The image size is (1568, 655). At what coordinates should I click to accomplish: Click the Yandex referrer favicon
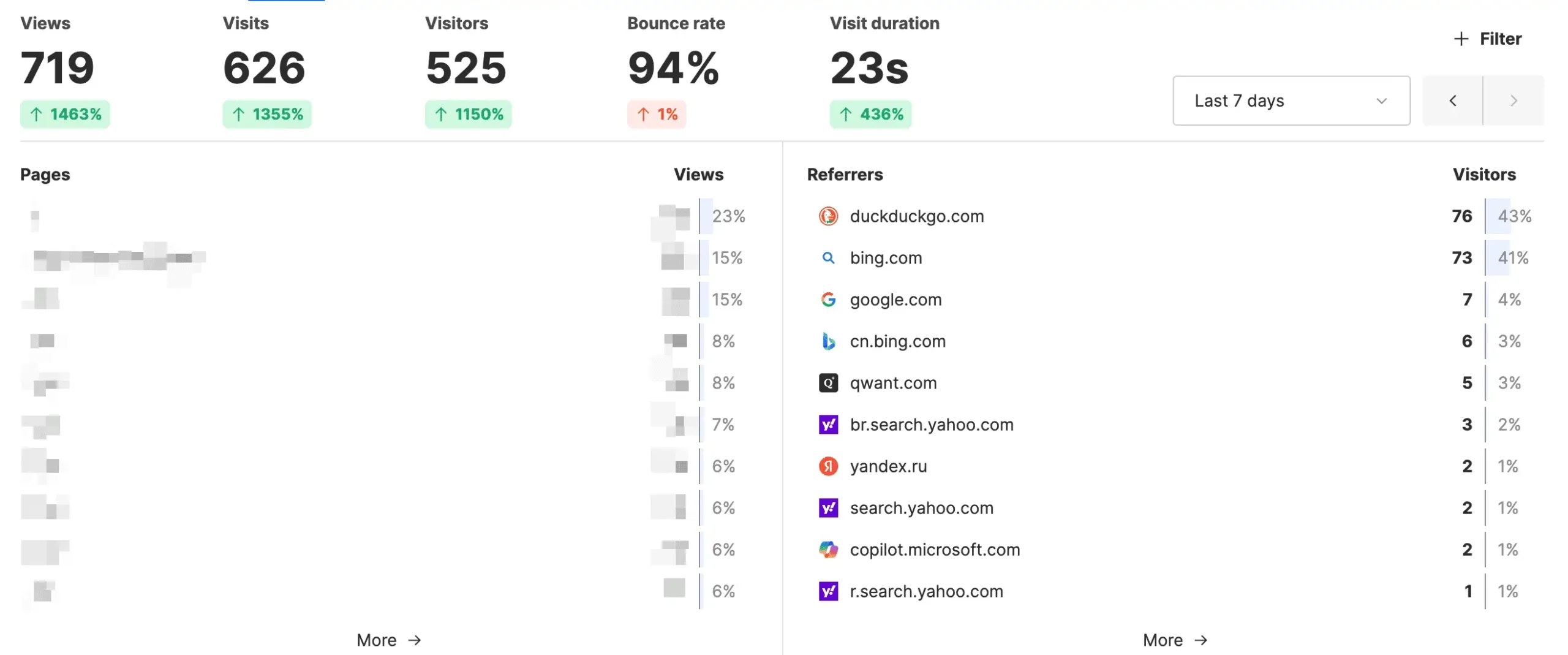point(828,466)
